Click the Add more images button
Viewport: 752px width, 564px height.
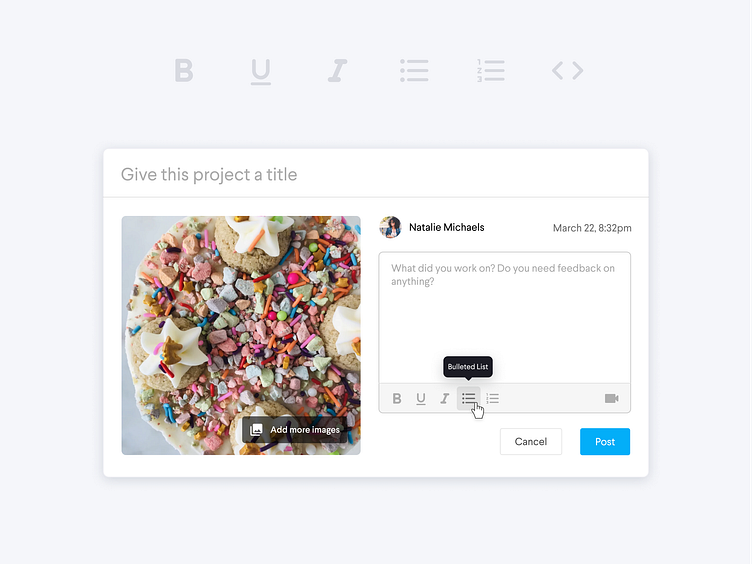click(x=295, y=429)
